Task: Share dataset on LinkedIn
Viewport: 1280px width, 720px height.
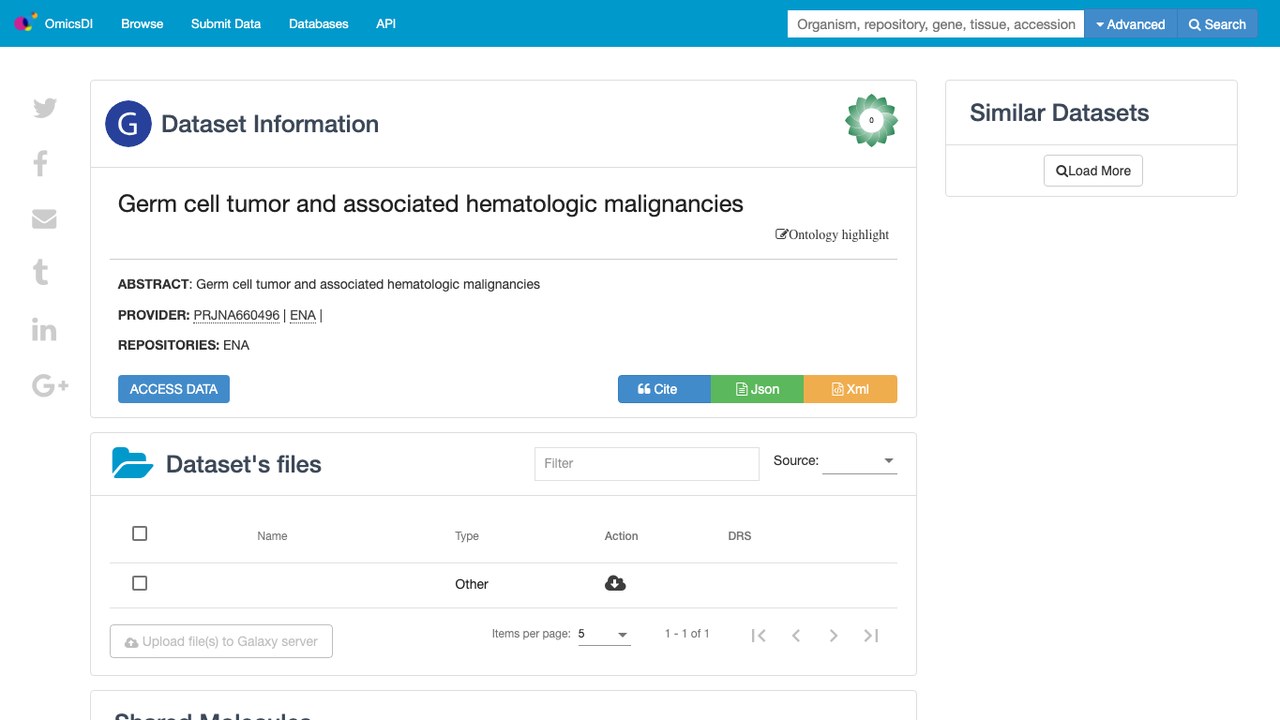Action: point(44,330)
